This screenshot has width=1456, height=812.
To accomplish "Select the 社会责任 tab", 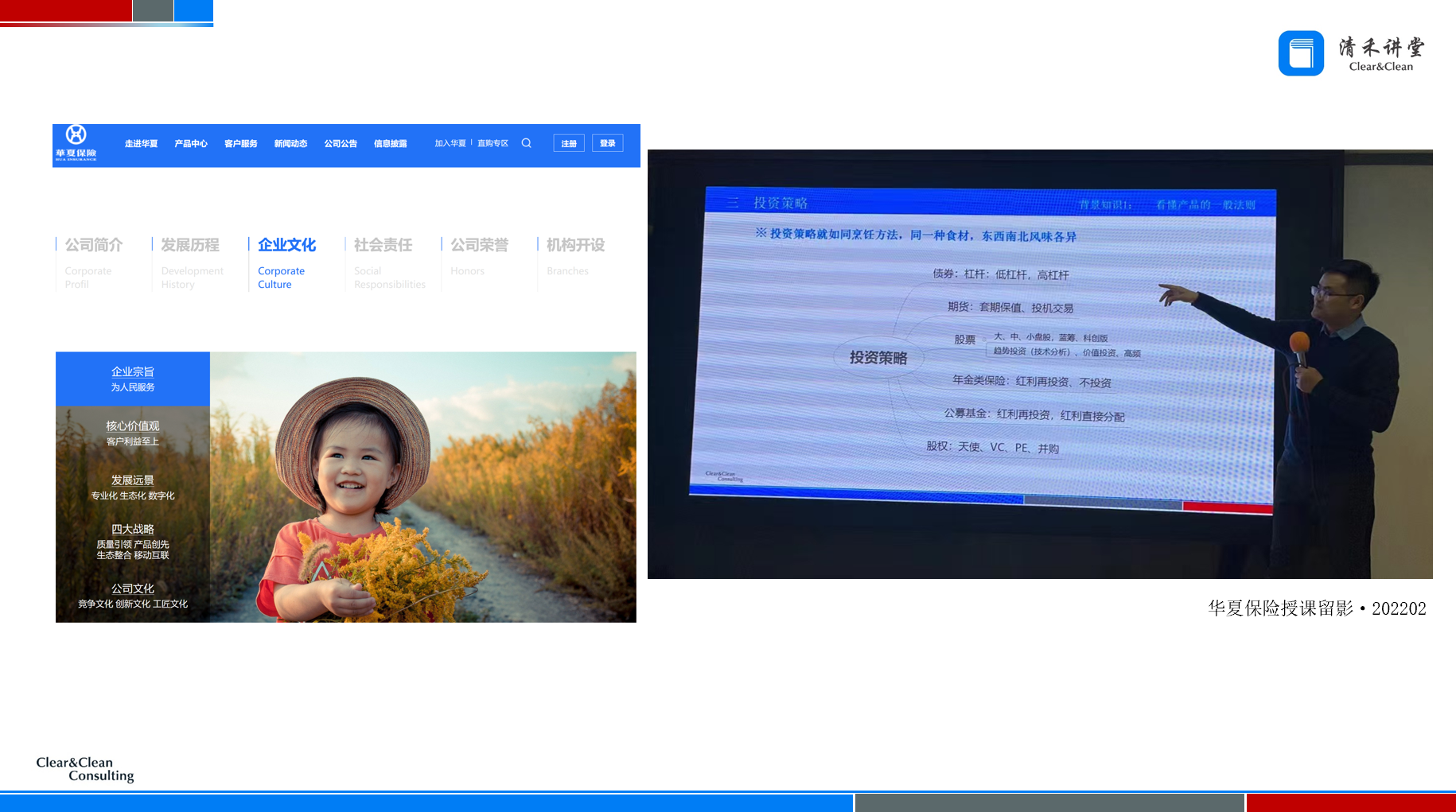I will (x=383, y=245).
